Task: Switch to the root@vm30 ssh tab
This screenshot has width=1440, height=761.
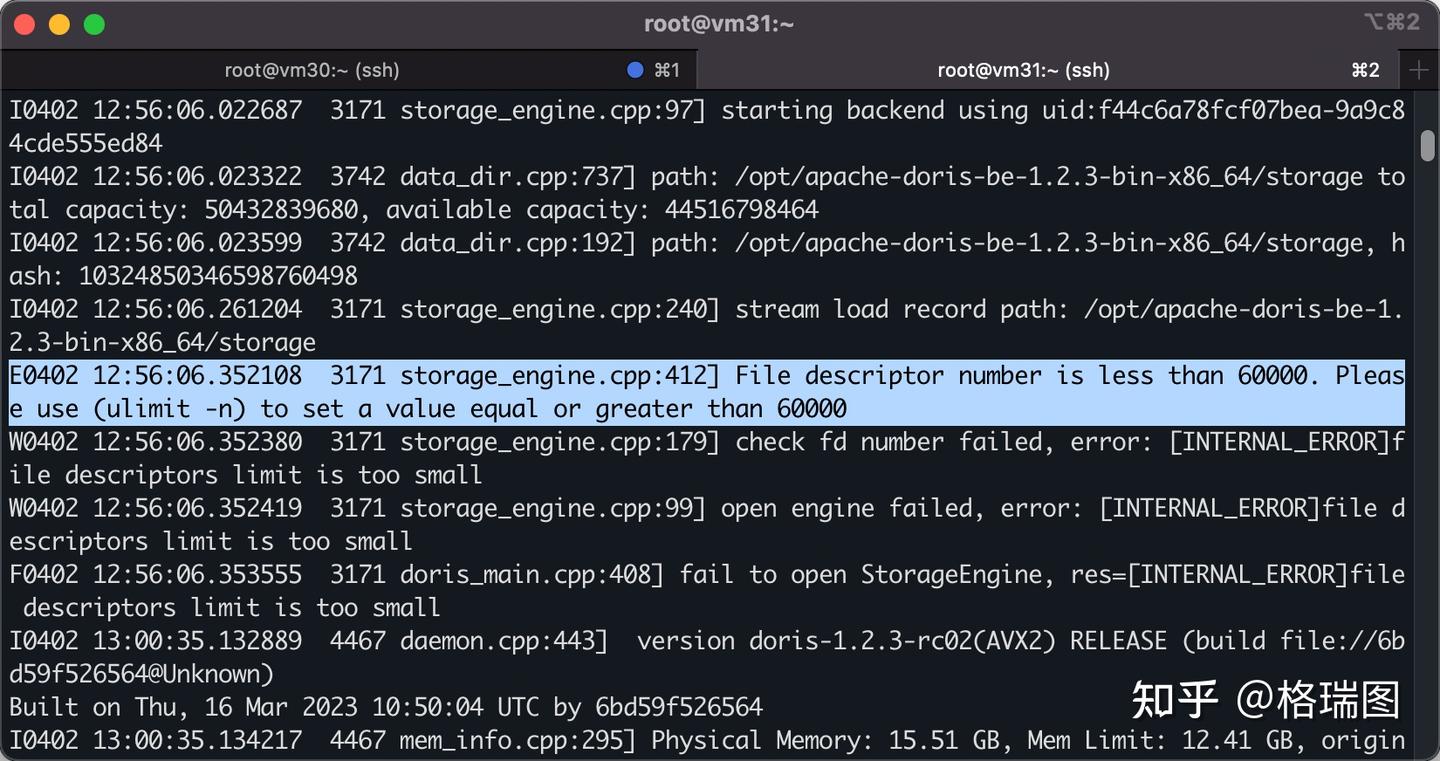Action: click(x=311, y=70)
